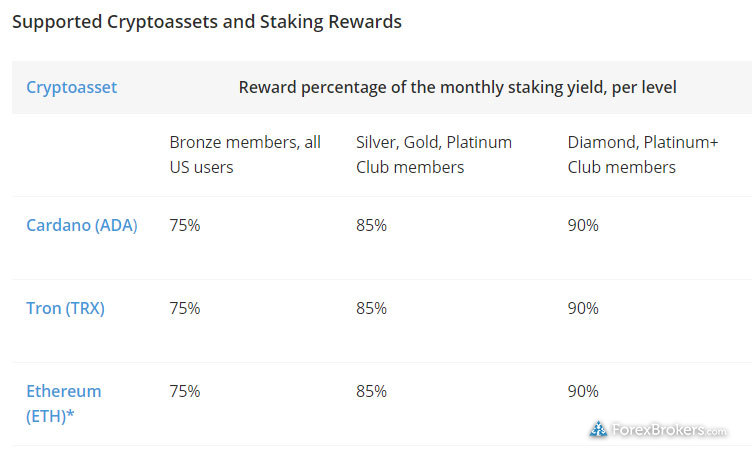The width and height of the screenshot is (752, 452).
Task: Click Cardano's 90% Diamond reward cell
Action: click(583, 225)
